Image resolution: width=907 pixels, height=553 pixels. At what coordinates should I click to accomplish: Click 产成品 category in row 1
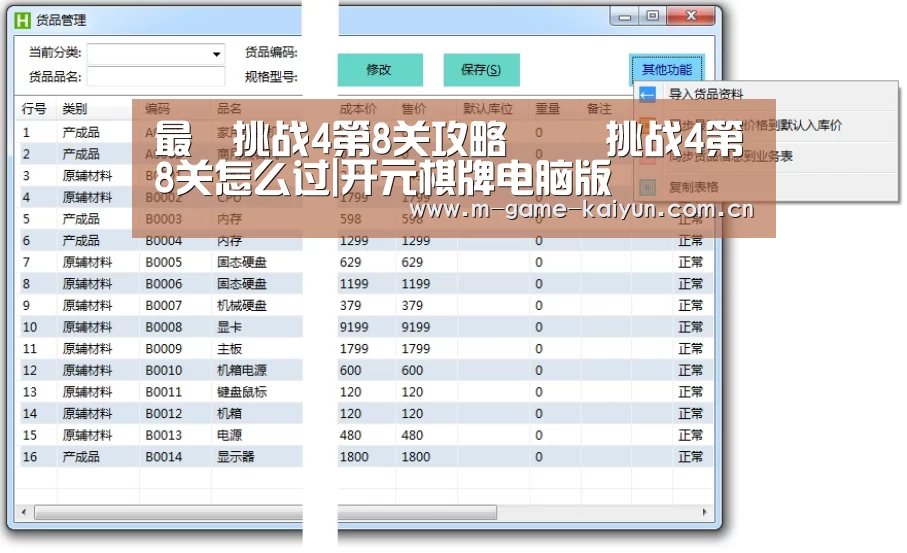coord(81,132)
